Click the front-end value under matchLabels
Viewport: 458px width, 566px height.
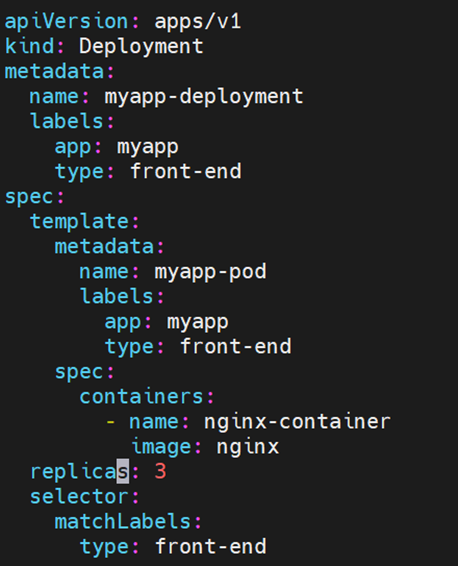(211, 546)
